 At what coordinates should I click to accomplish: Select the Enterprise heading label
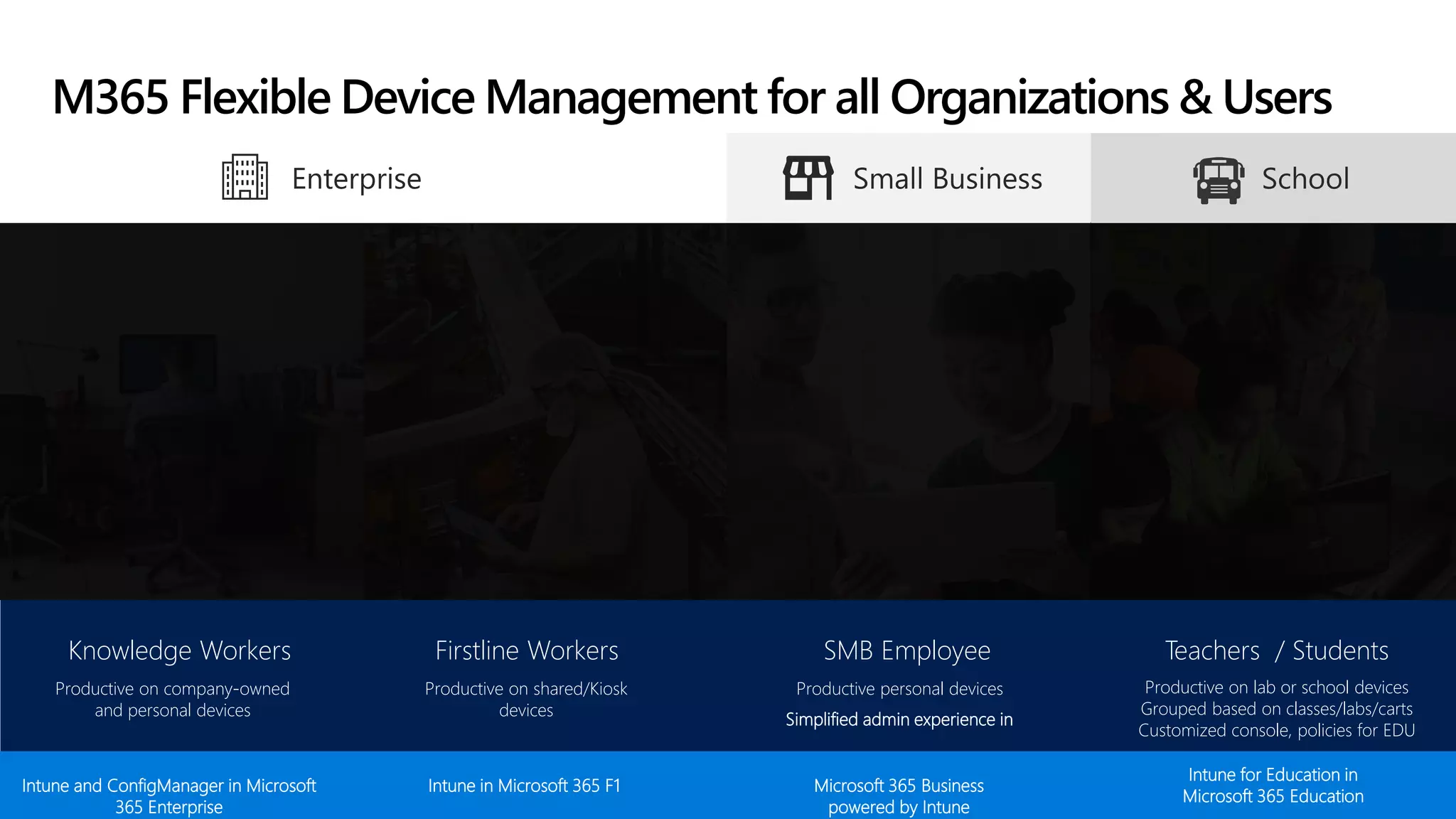click(356, 179)
